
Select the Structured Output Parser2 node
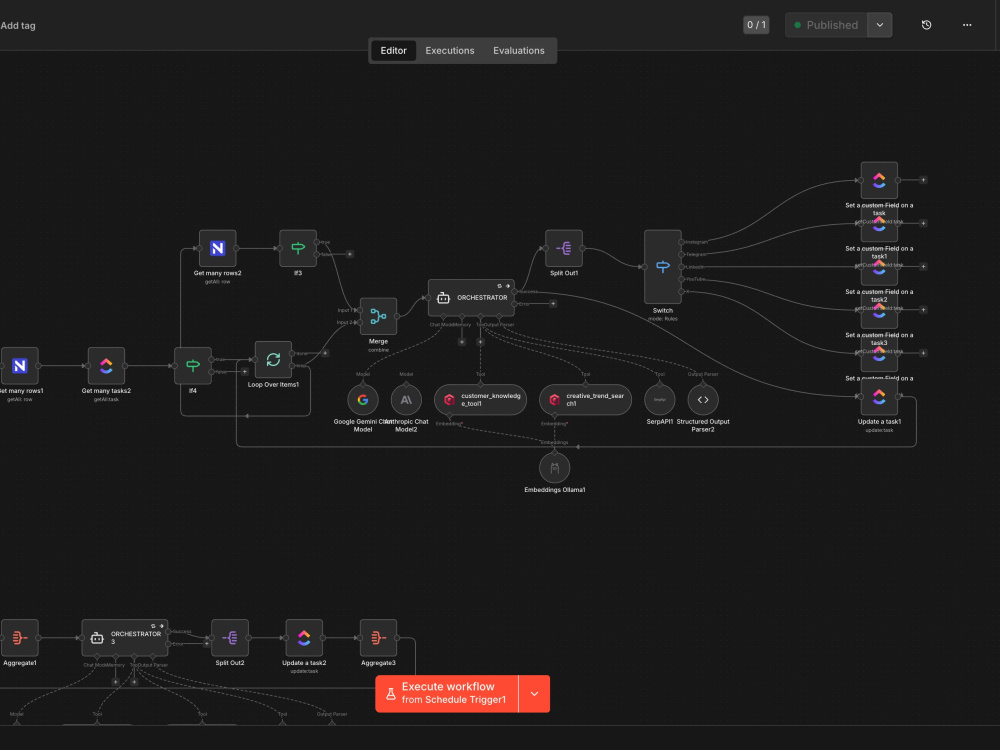pyautogui.click(x=703, y=400)
